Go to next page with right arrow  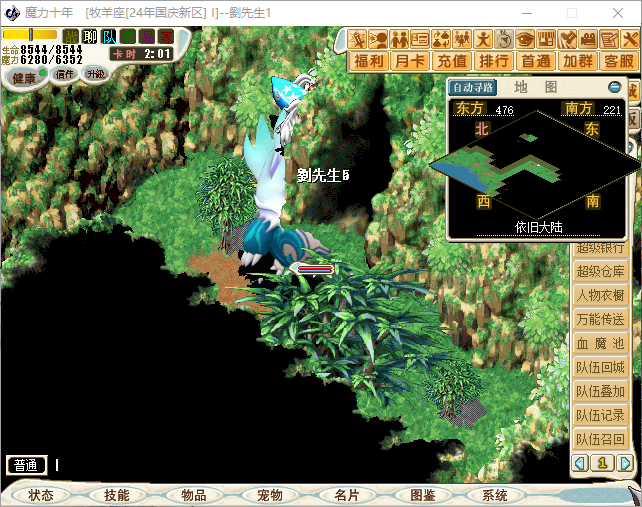click(625, 463)
